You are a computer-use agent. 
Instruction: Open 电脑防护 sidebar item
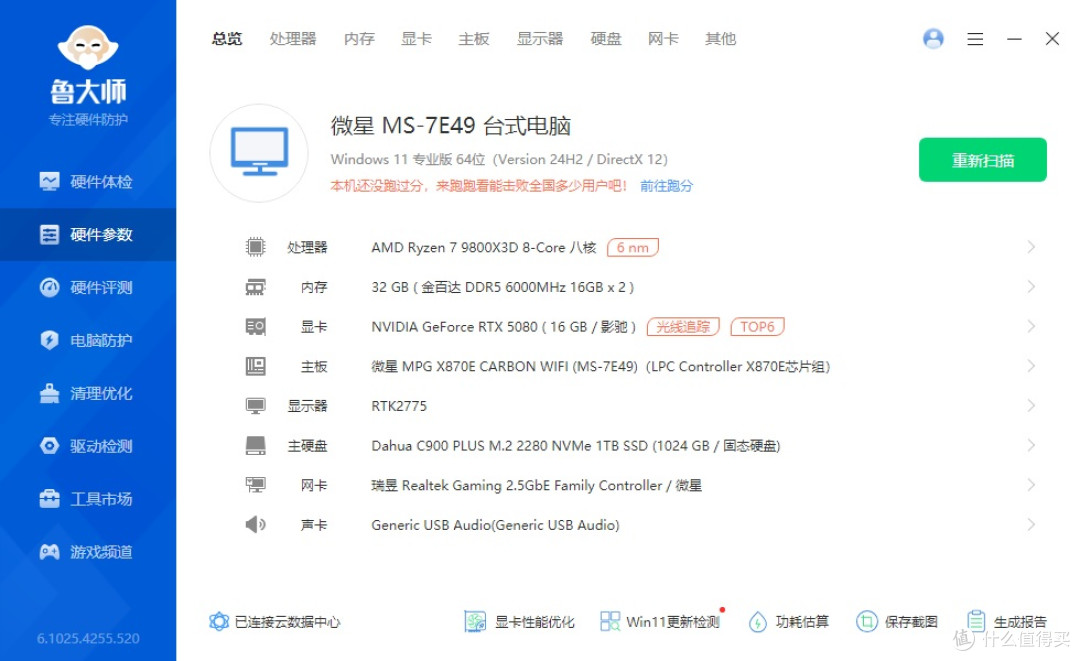(87, 340)
